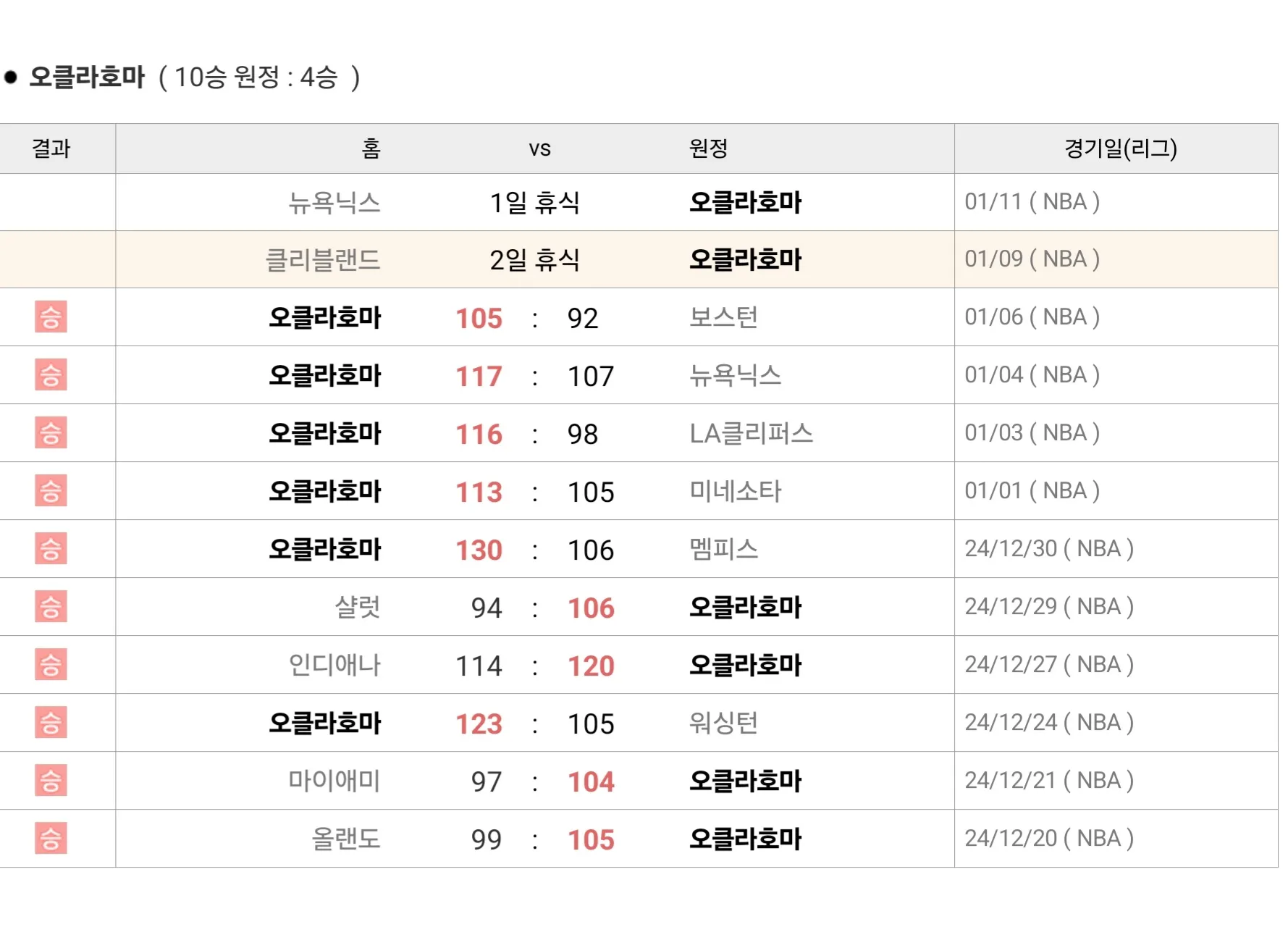This screenshot has width=1288, height=927.
Task: Click home team 마이애미
Action: pyautogui.click(x=334, y=781)
